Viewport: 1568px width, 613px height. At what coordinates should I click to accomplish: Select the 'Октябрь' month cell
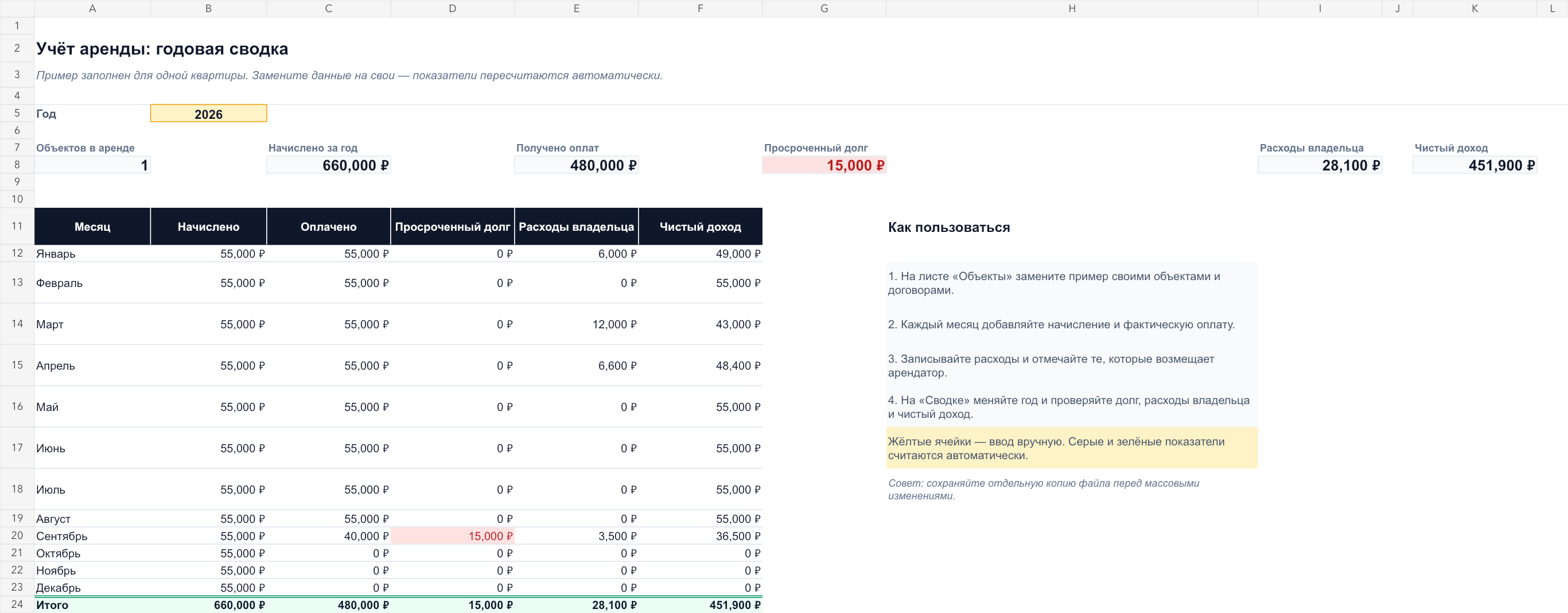pos(92,553)
